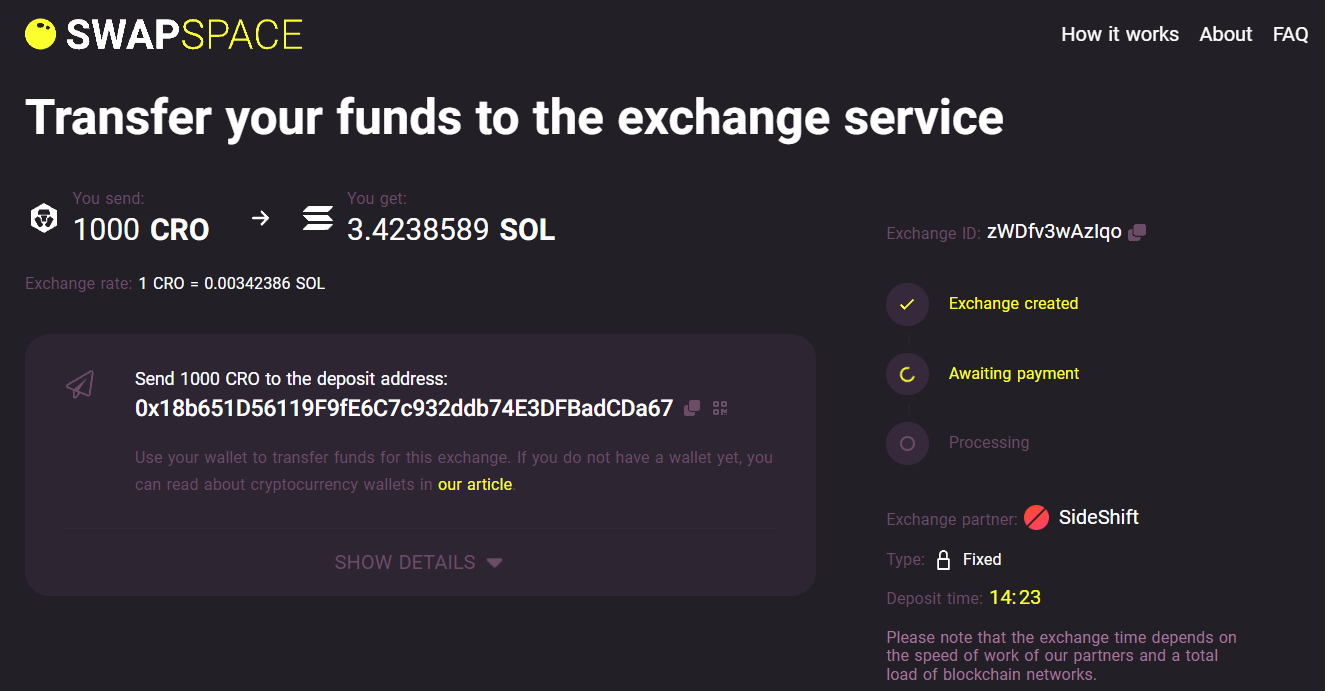Expand the SHOW DETAILS section
This screenshot has height=691, width=1327.
405,562
